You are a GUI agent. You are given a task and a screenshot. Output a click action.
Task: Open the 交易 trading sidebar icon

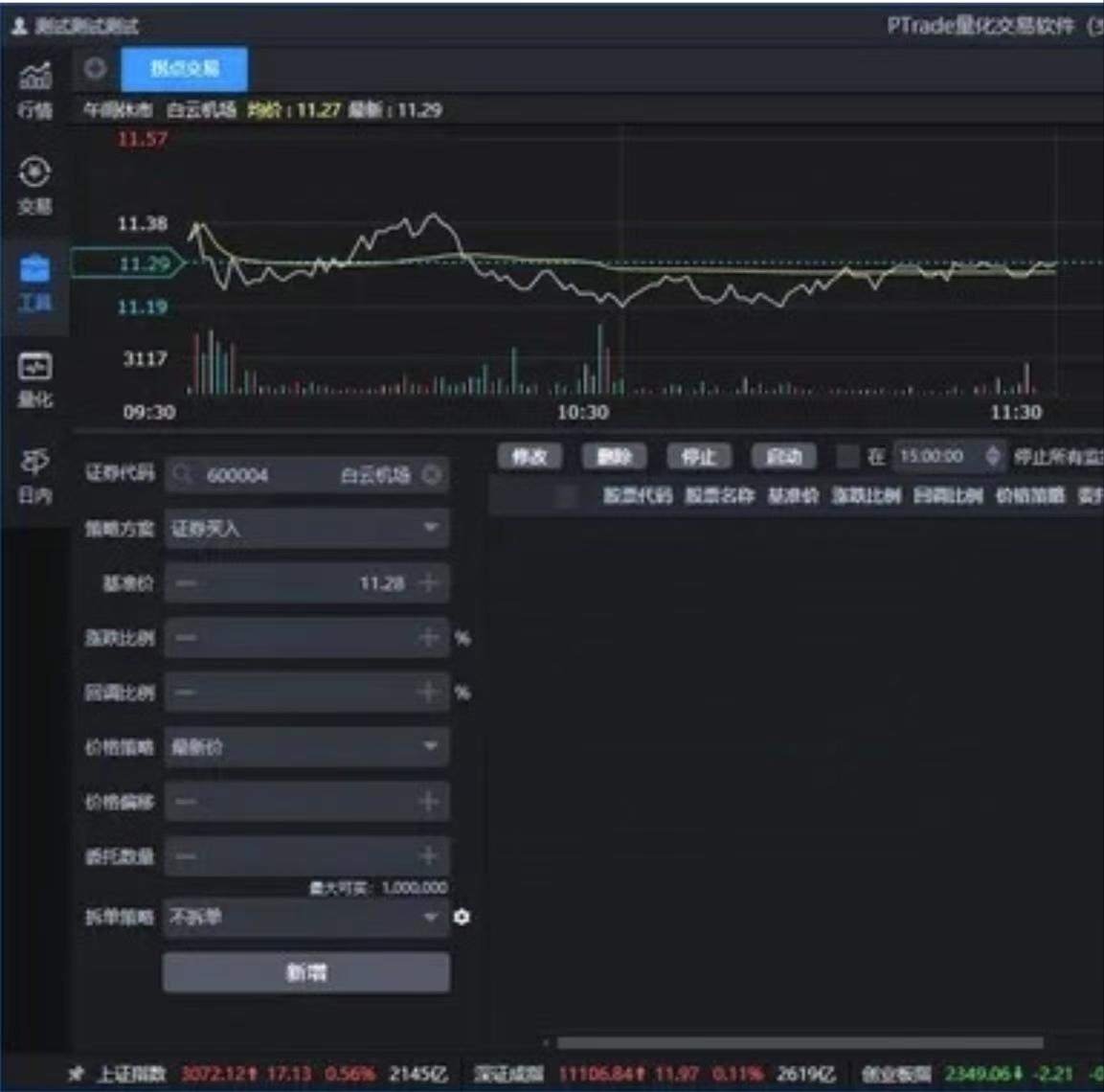[35, 184]
